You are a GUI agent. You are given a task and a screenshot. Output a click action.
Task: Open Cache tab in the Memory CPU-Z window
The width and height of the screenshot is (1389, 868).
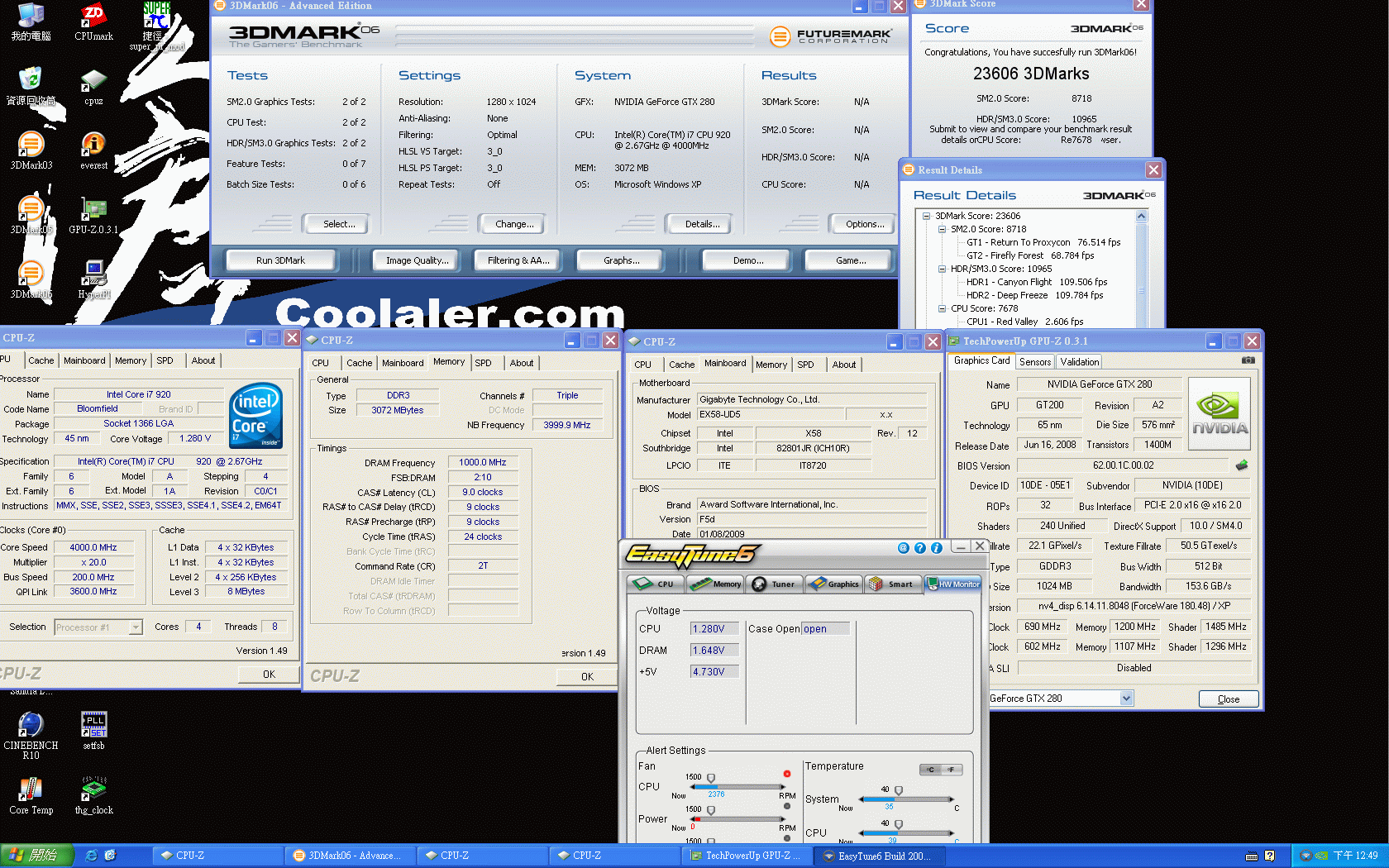tap(359, 363)
